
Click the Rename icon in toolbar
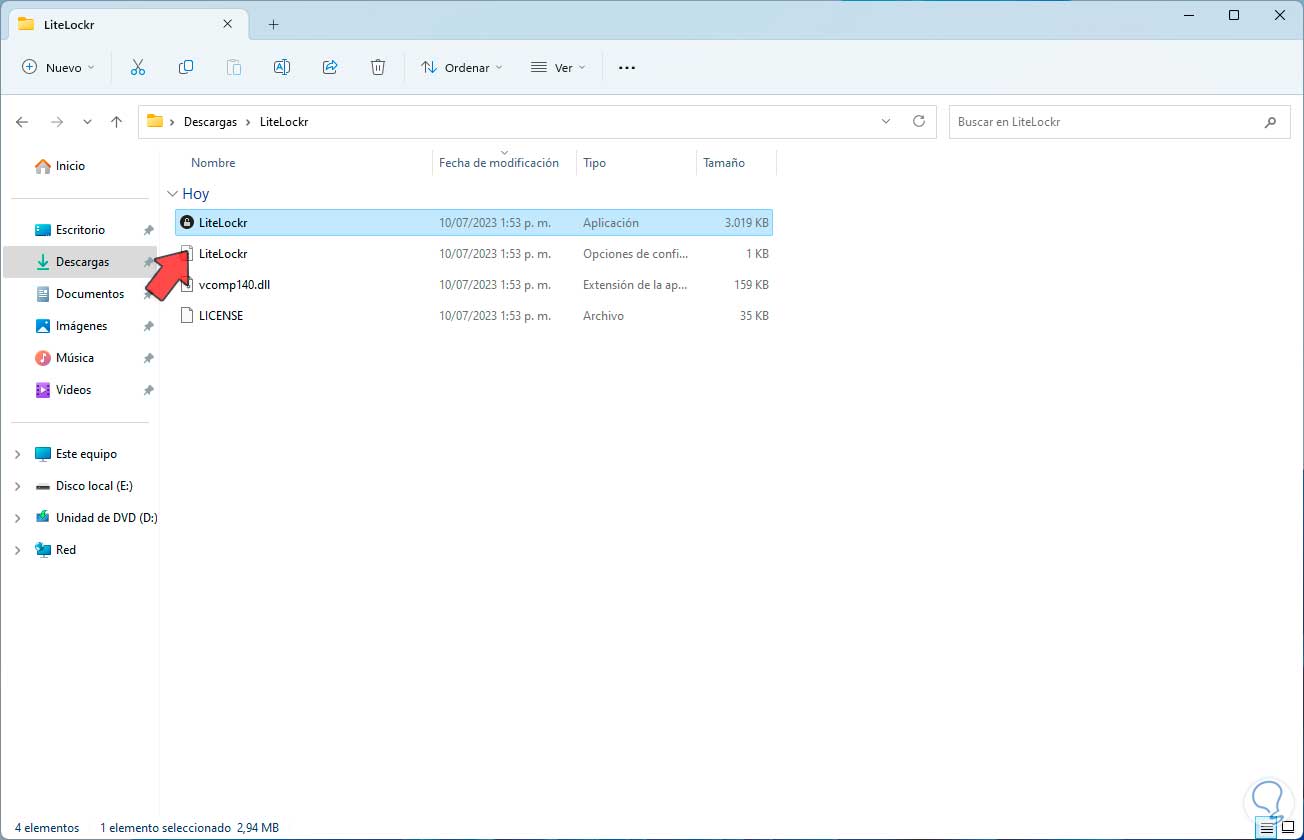(x=282, y=67)
